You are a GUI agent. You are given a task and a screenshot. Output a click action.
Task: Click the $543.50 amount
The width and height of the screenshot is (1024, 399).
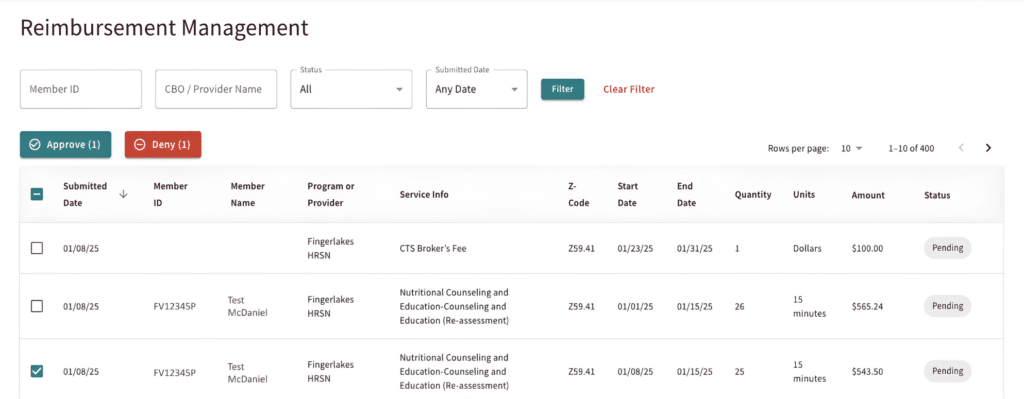click(x=867, y=372)
